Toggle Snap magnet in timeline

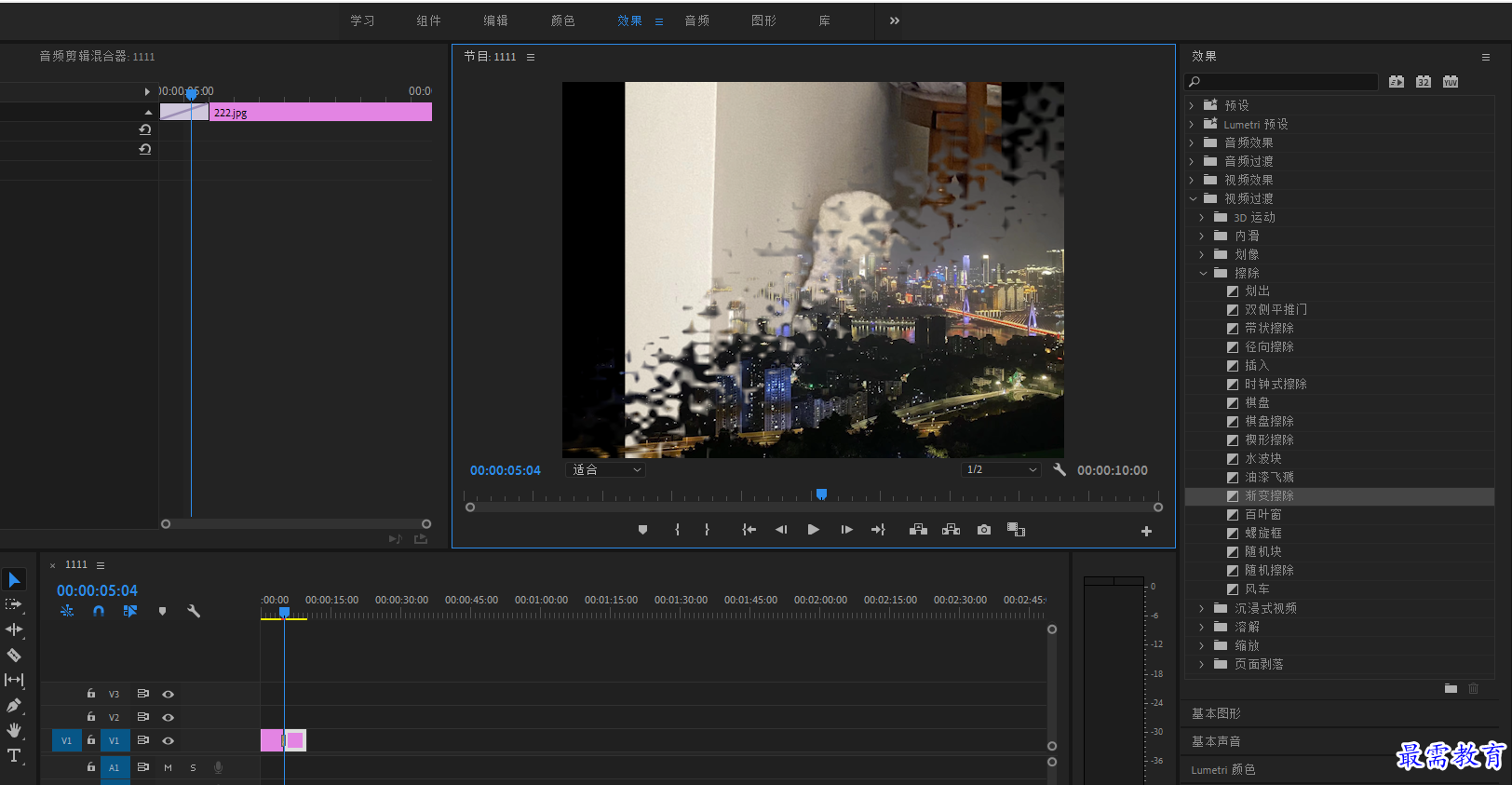click(99, 612)
